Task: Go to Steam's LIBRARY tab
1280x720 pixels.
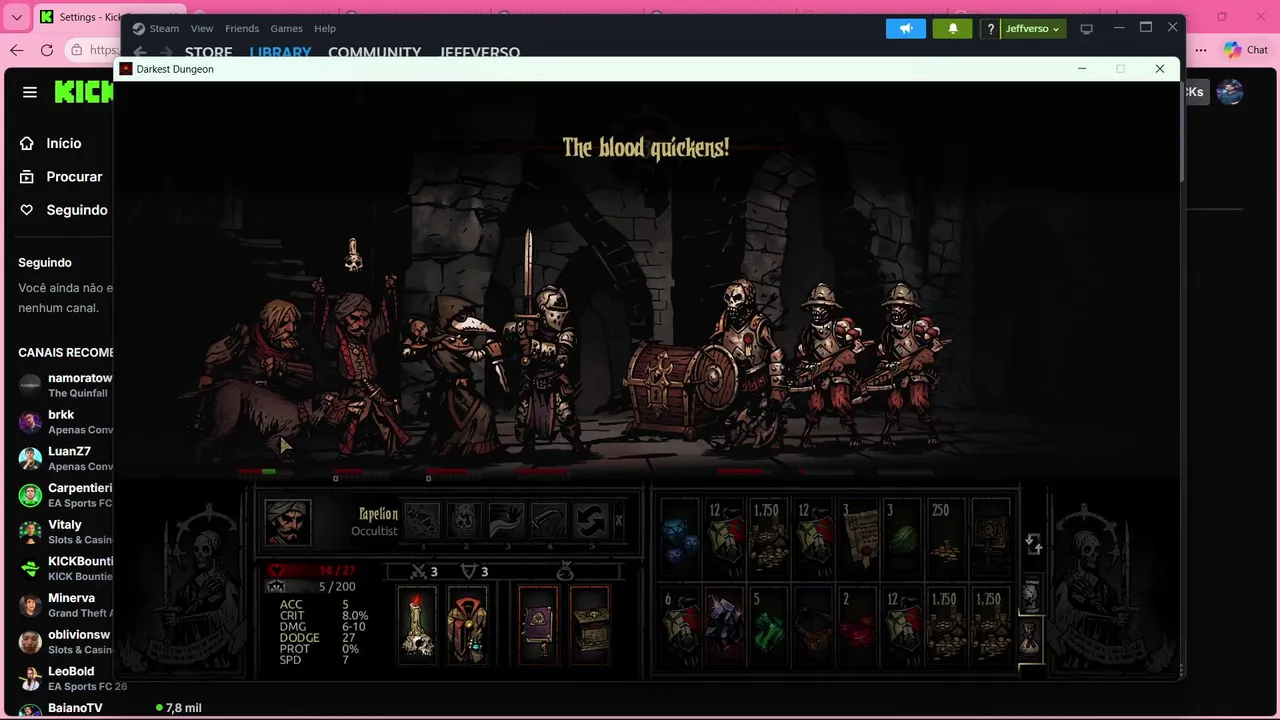Action: tap(280, 53)
